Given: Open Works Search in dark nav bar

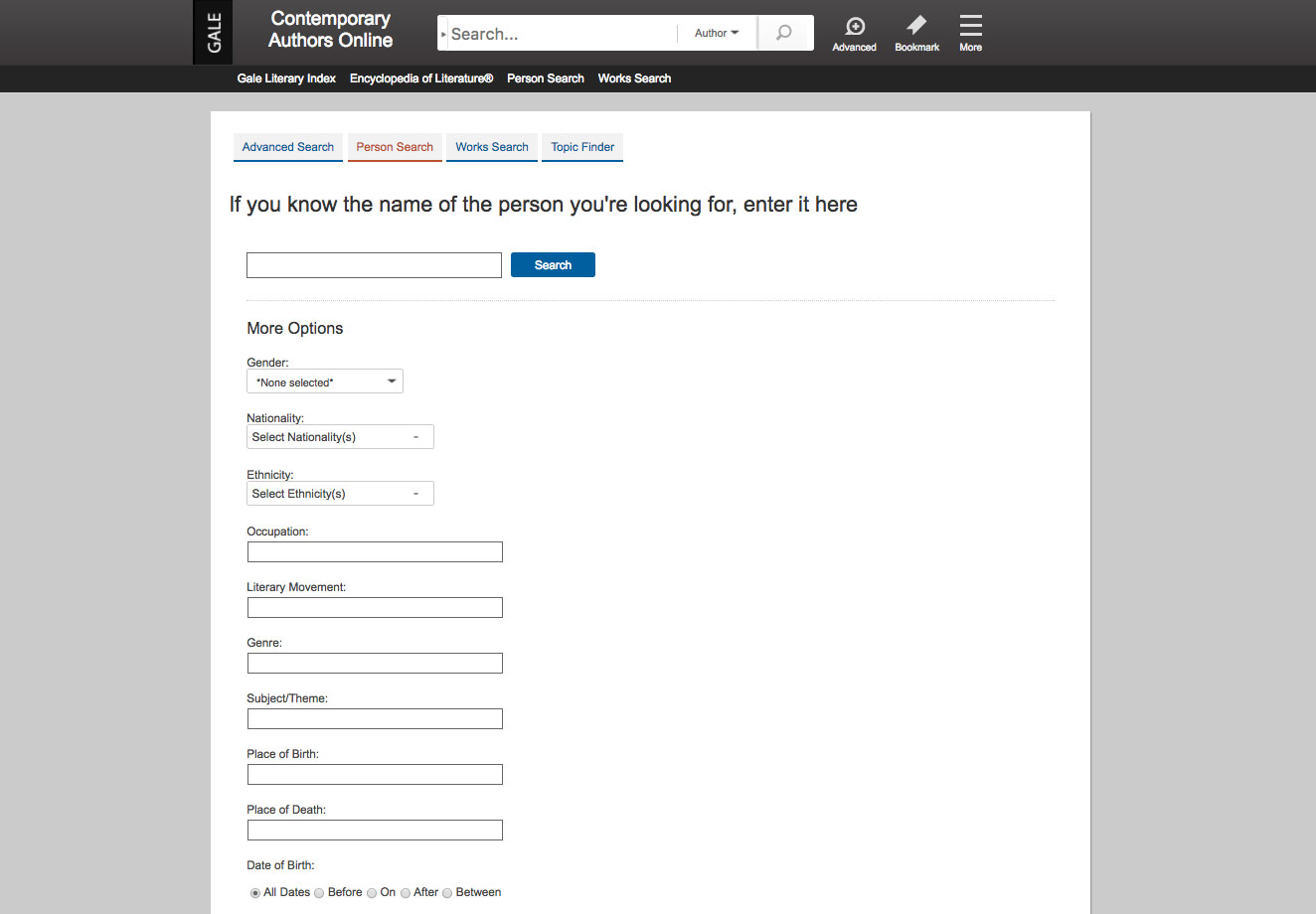Looking at the screenshot, I should [x=634, y=78].
